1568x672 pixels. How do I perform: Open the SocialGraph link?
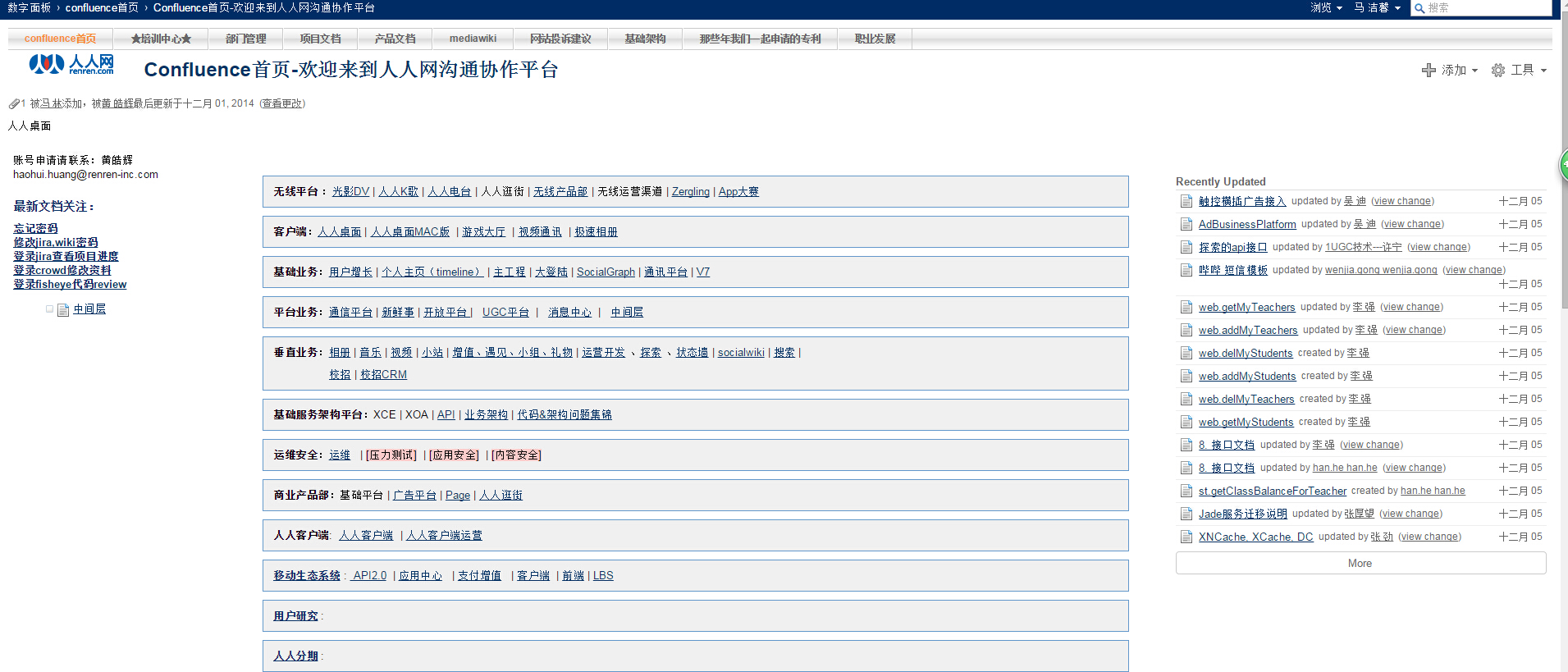[x=606, y=272]
